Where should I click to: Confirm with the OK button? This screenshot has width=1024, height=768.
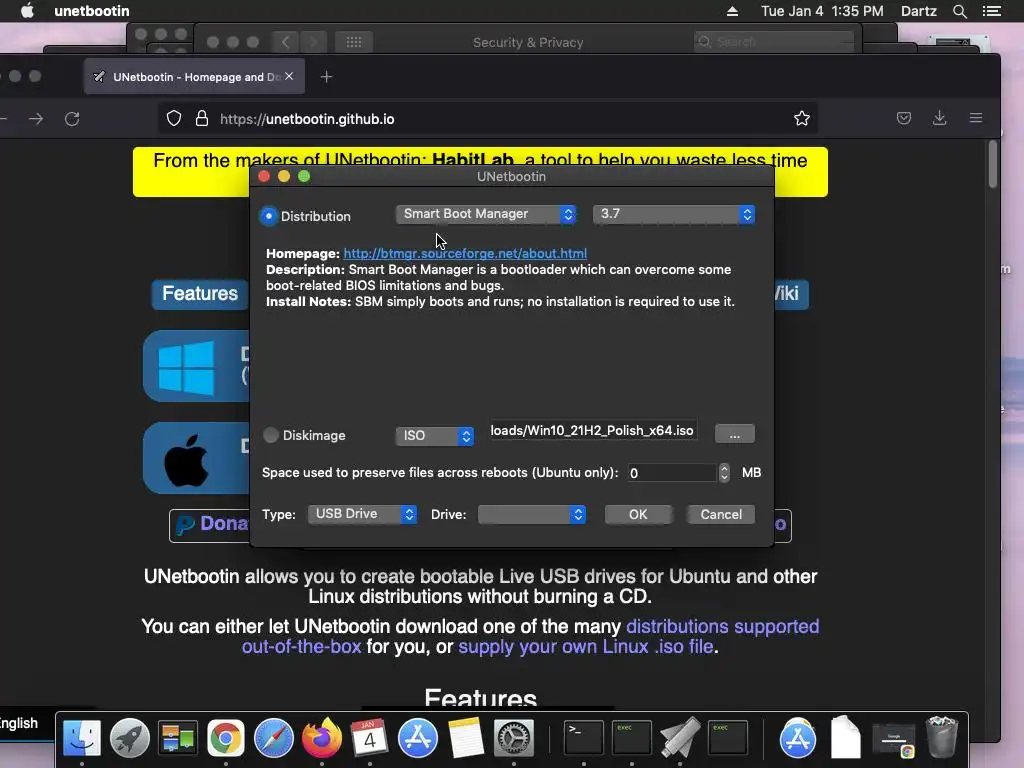coord(638,515)
